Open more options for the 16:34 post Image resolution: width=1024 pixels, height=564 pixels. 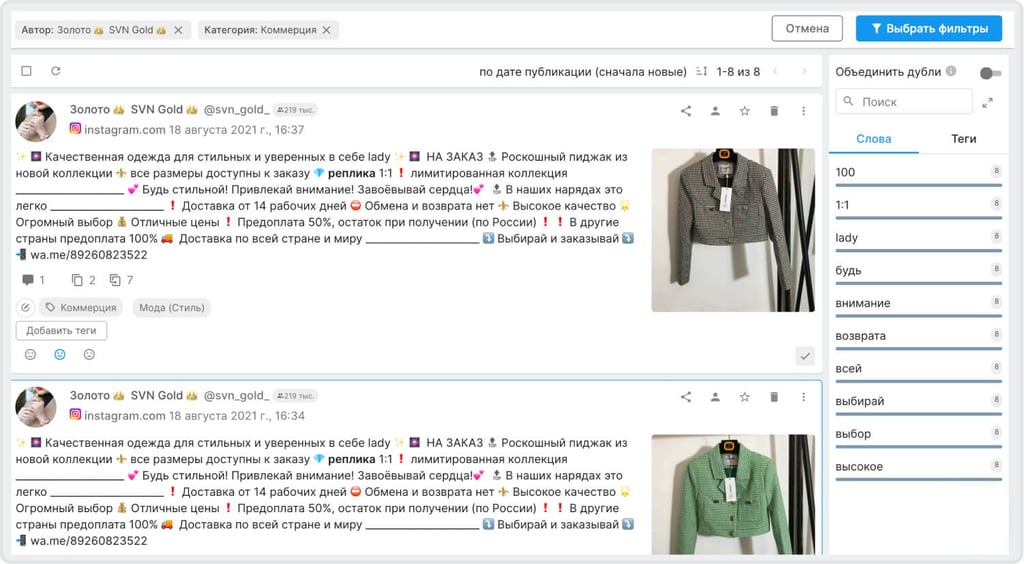tap(803, 397)
